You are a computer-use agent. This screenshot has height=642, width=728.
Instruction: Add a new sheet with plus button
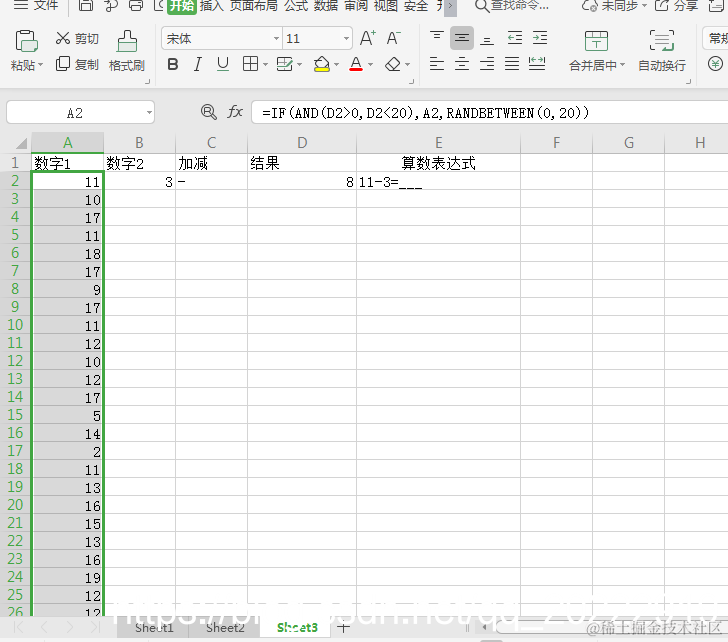point(343,628)
